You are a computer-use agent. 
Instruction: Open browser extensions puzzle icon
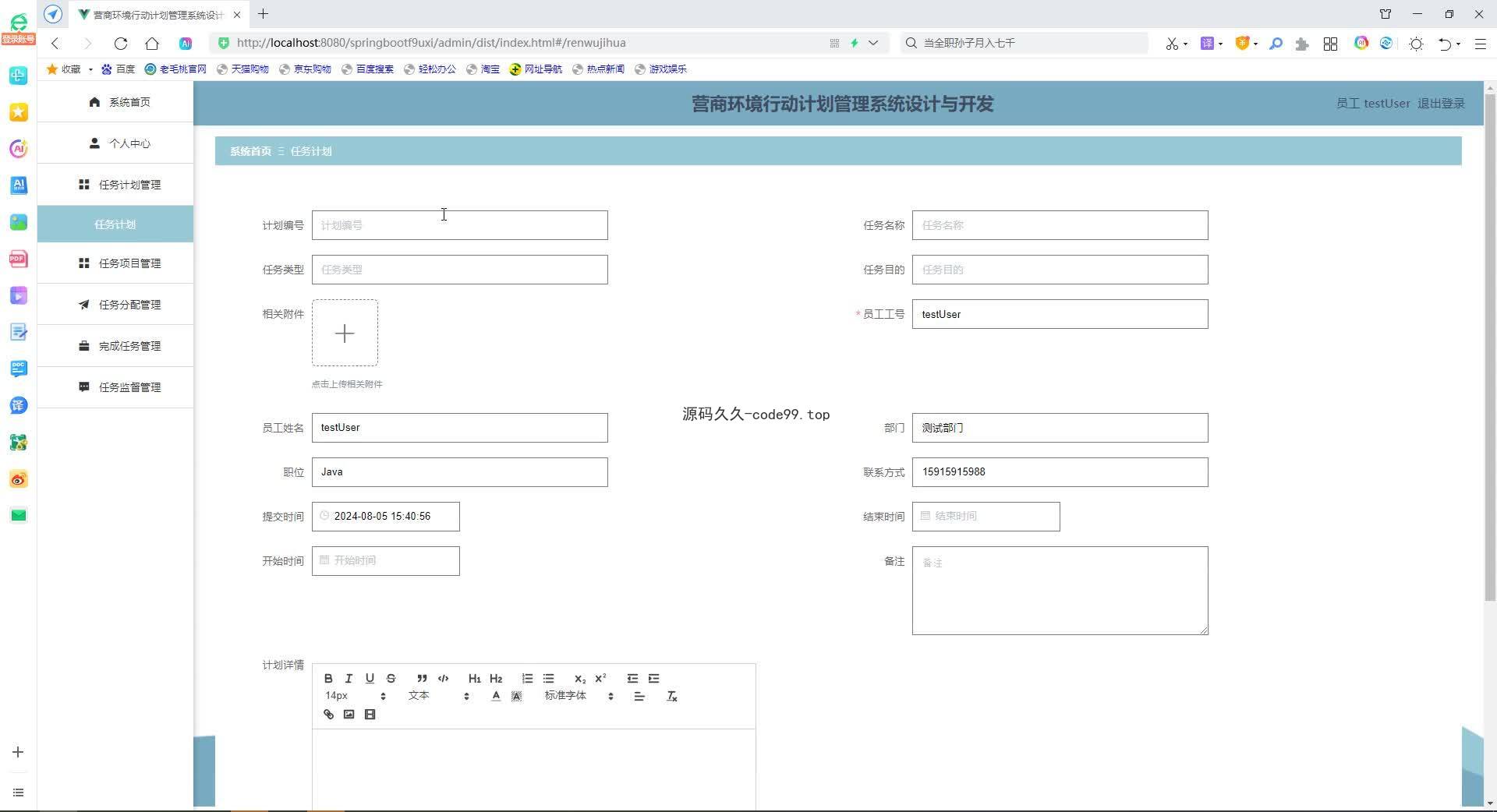(x=1301, y=44)
